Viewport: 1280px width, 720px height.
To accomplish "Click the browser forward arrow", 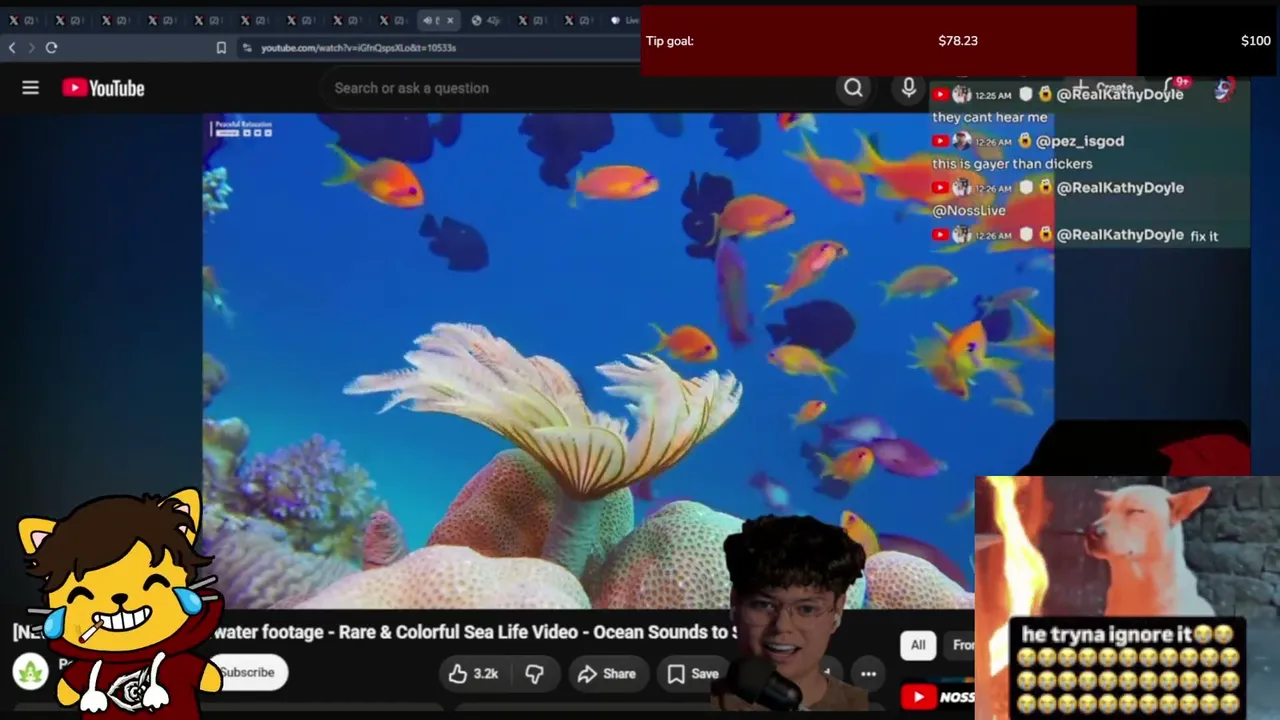I will [31, 47].
